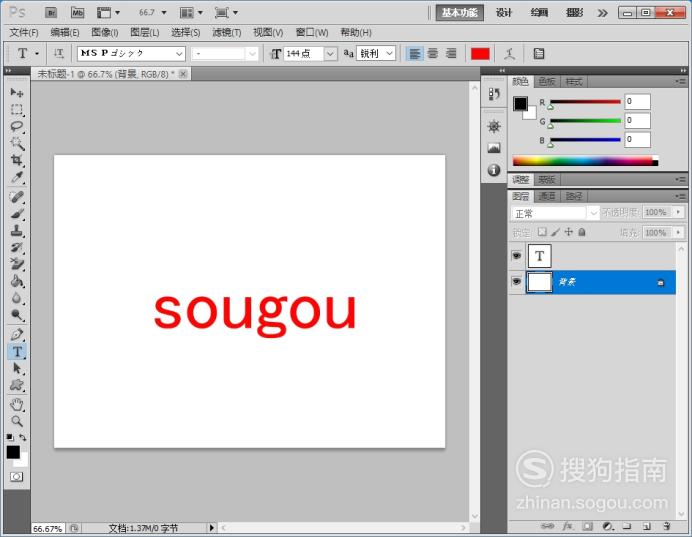The height and width of the screenshot is (537, 692).
Task: Click the G value input field
Action: tap(637, 120)
